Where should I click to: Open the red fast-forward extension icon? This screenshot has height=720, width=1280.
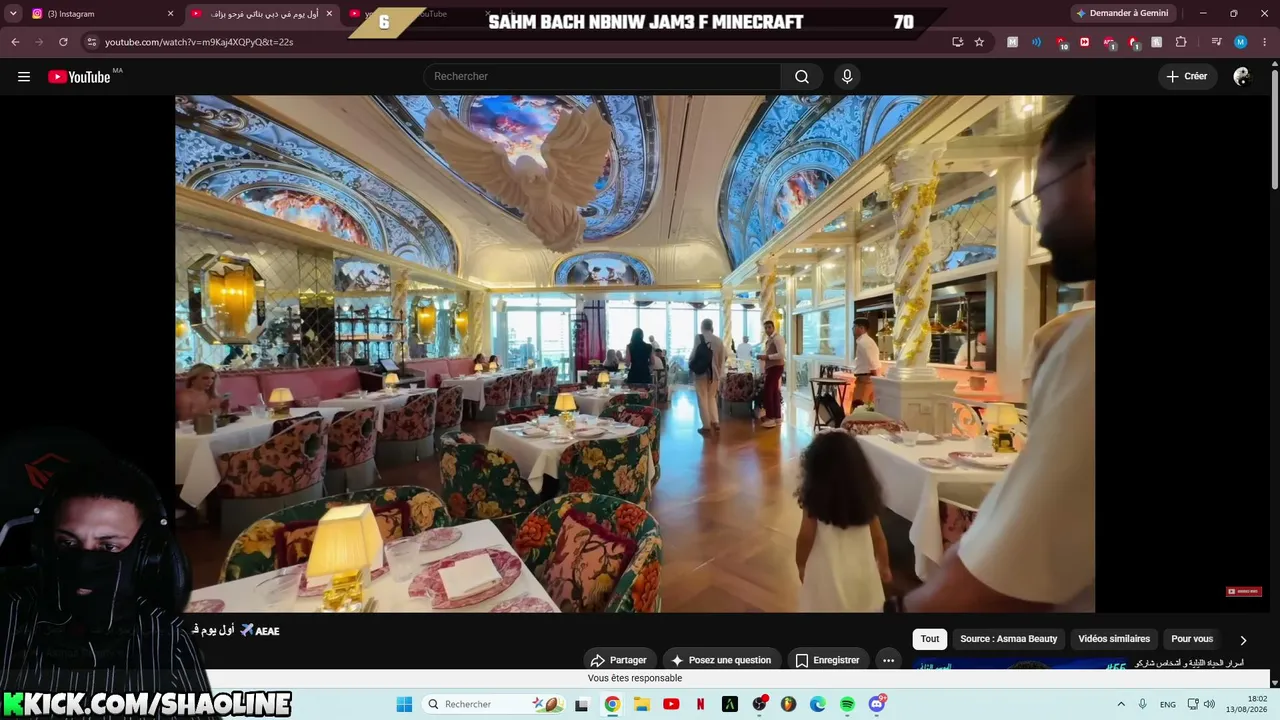point(1085,42)
